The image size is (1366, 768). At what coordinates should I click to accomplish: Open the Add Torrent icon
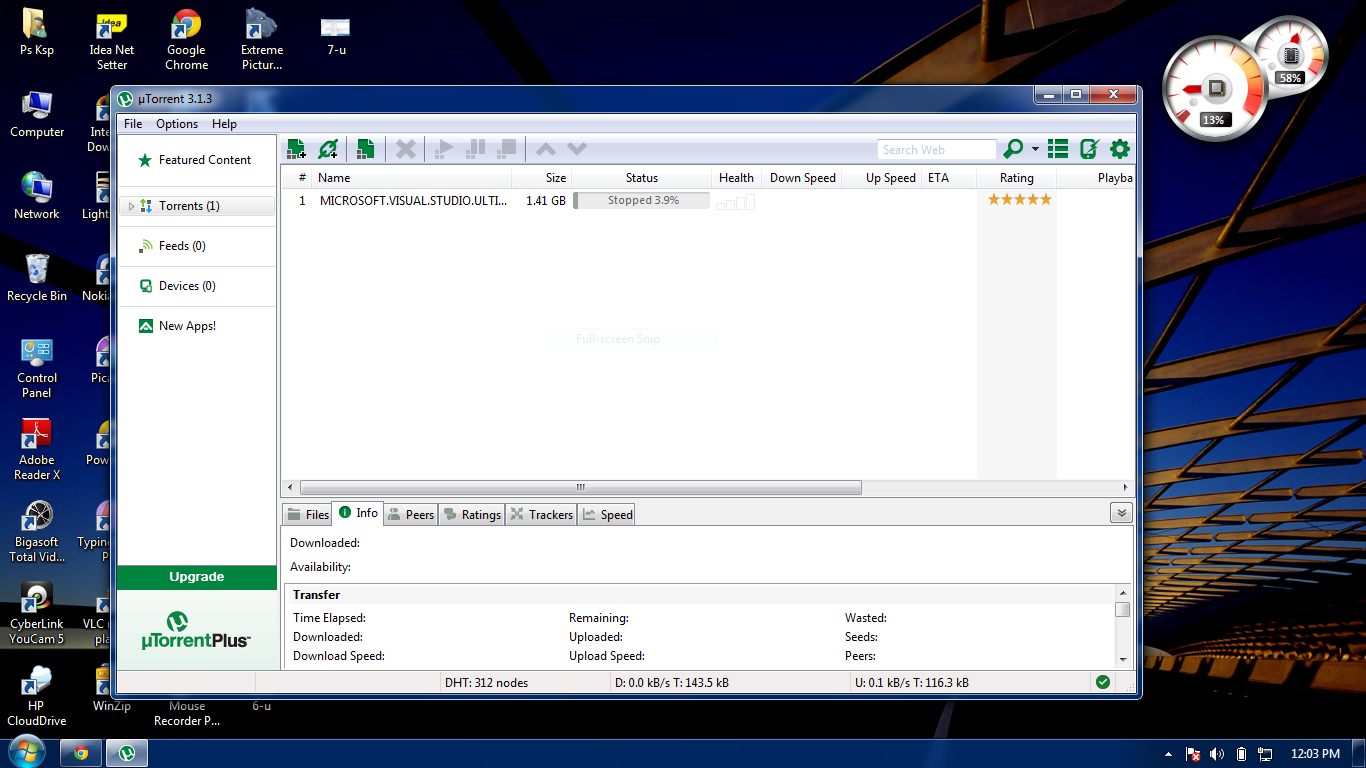(296, 148)
